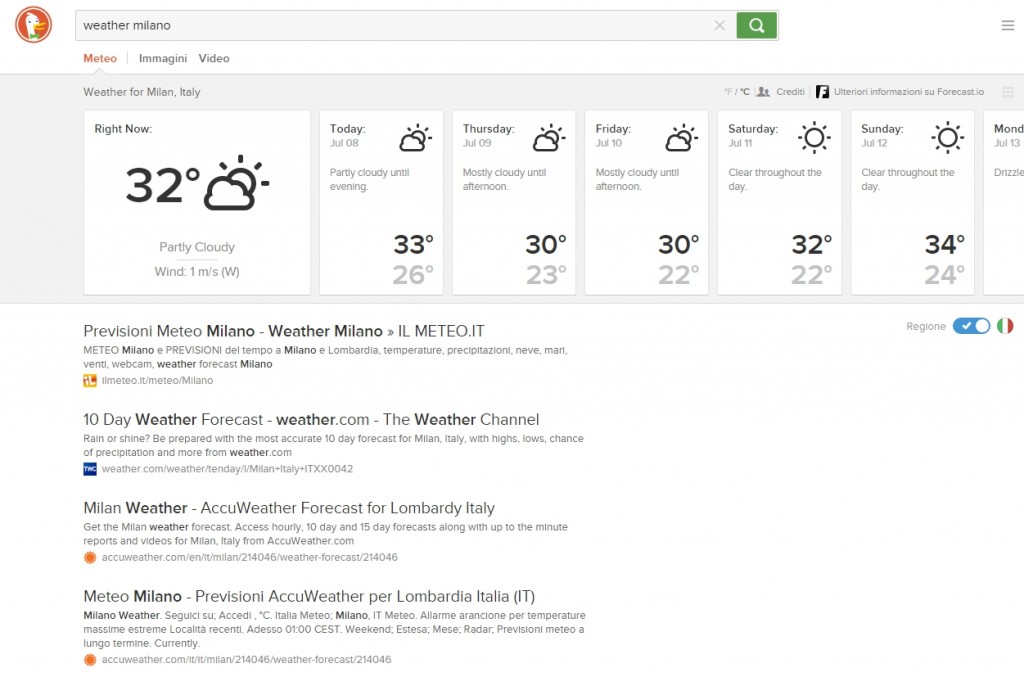Viewport: 1024px width, 677px height.
Task: Click the green search magnifier button
Action: coord(756,25)
